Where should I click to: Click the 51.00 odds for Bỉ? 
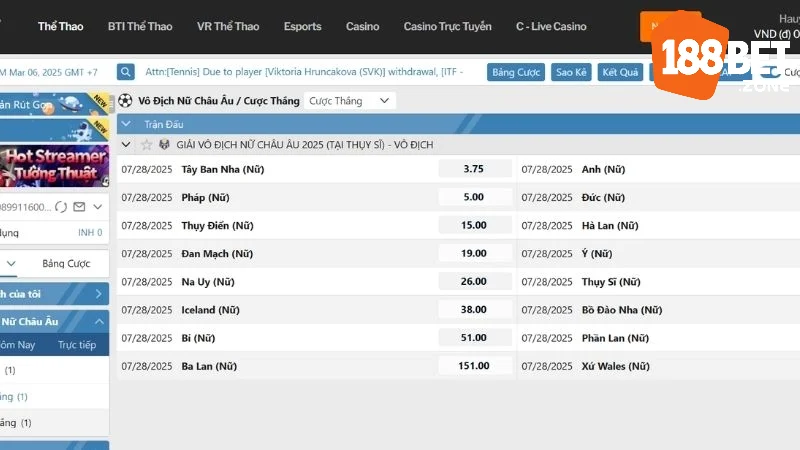pyautogui.click(x=474, y=337)
